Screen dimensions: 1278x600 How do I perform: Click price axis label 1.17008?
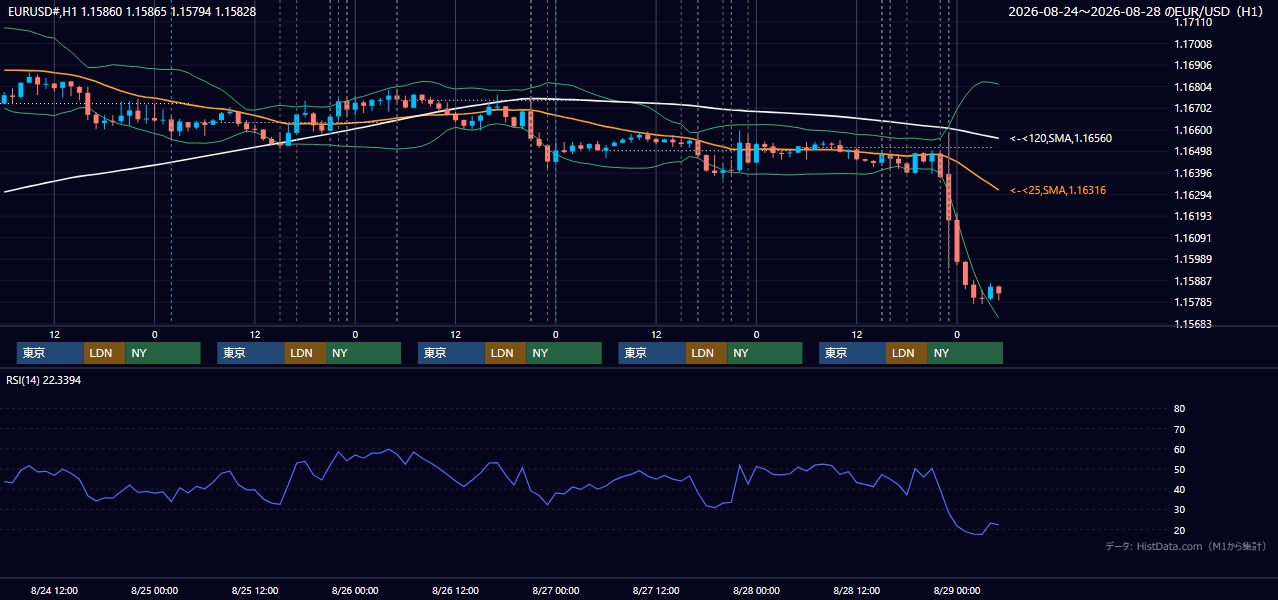pyautogui.click(x=1193, y=44)
